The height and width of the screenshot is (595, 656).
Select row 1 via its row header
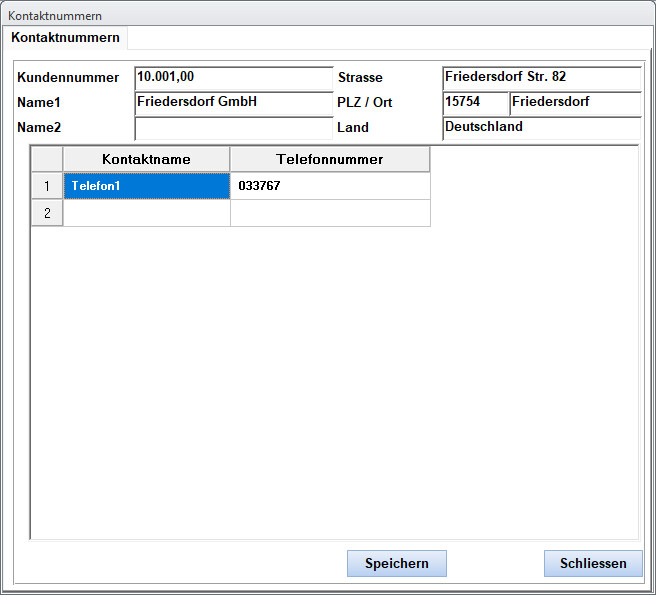click(x=47, y=186)
